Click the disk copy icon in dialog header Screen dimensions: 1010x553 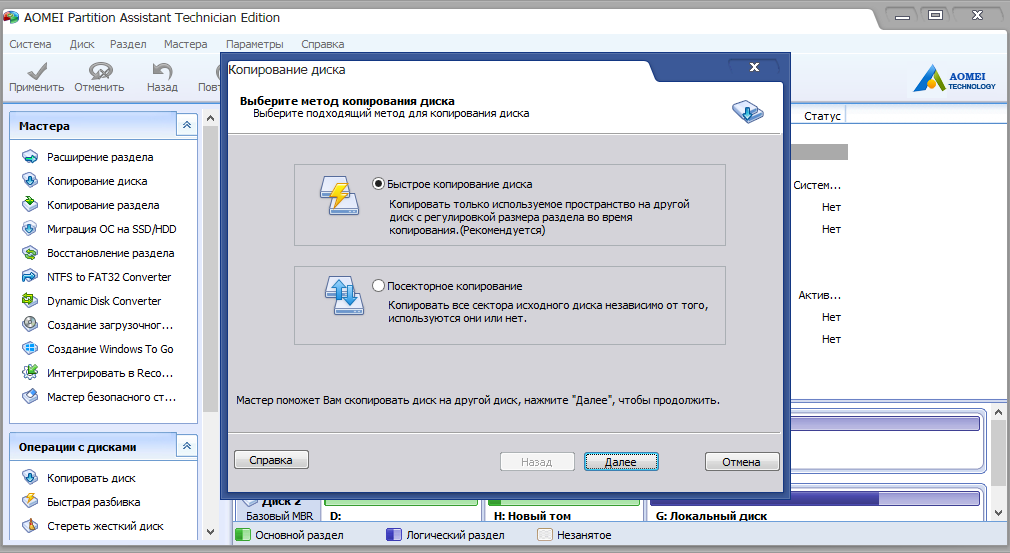click(748, 111)
